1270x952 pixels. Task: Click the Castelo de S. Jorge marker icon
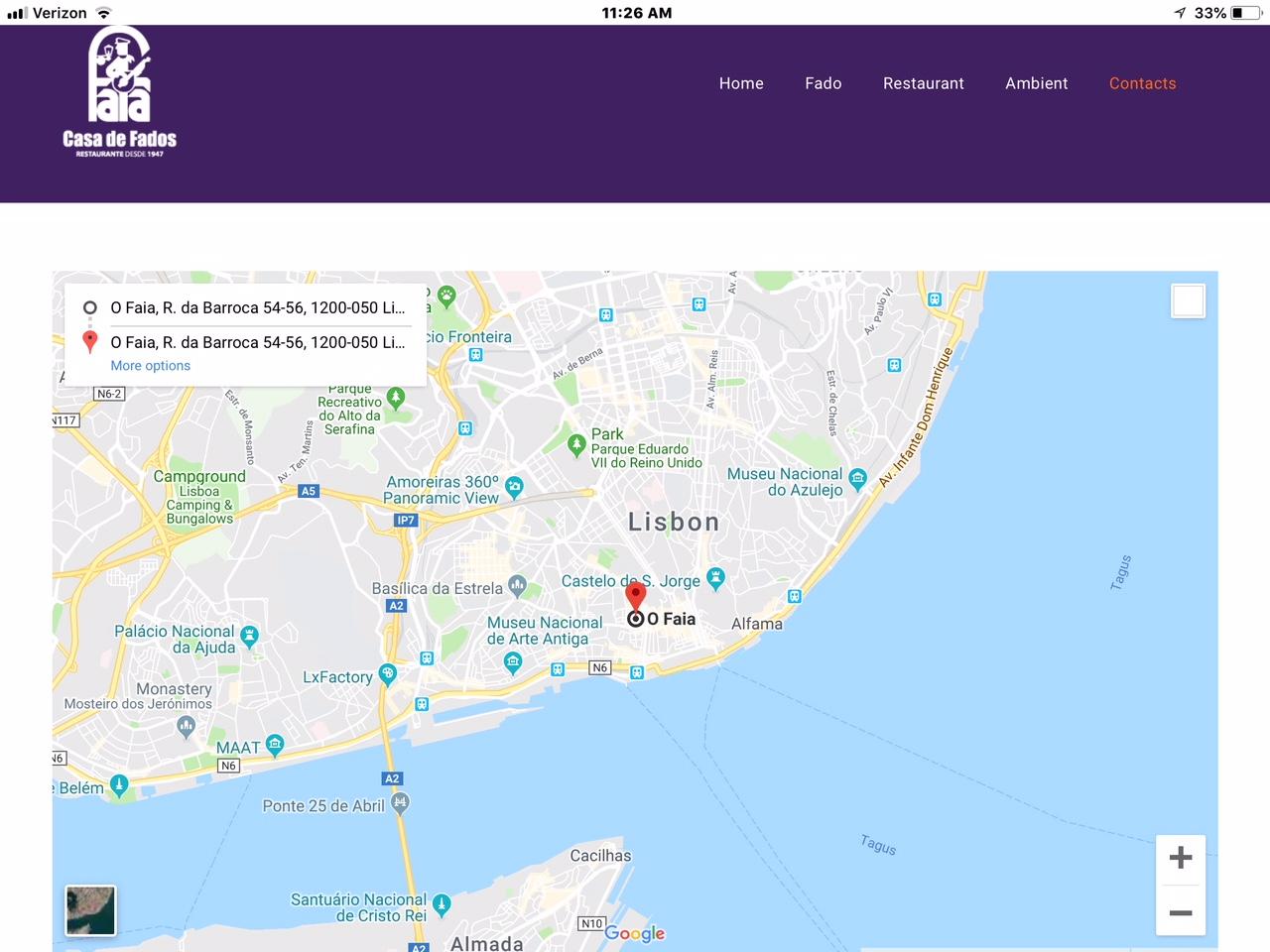pyautogui.click(x=715, y=578)
